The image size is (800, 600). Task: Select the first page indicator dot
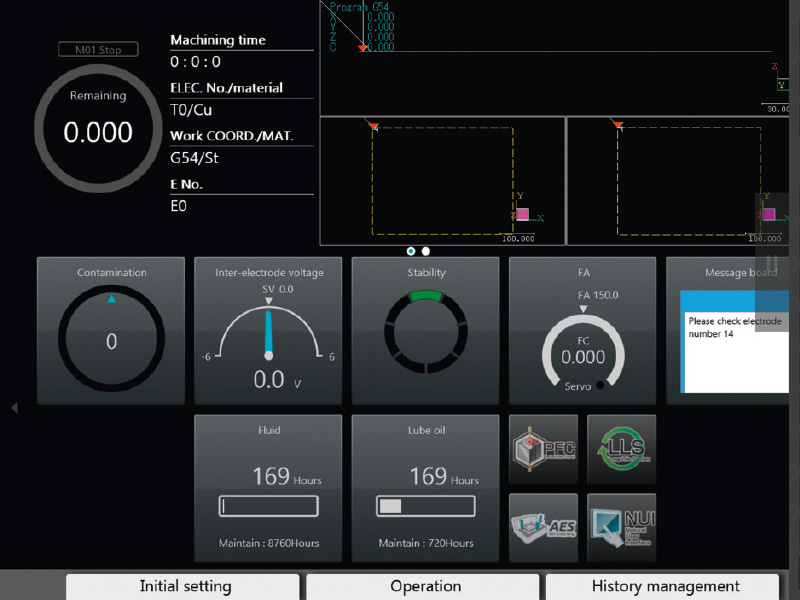tap(411, 251)
